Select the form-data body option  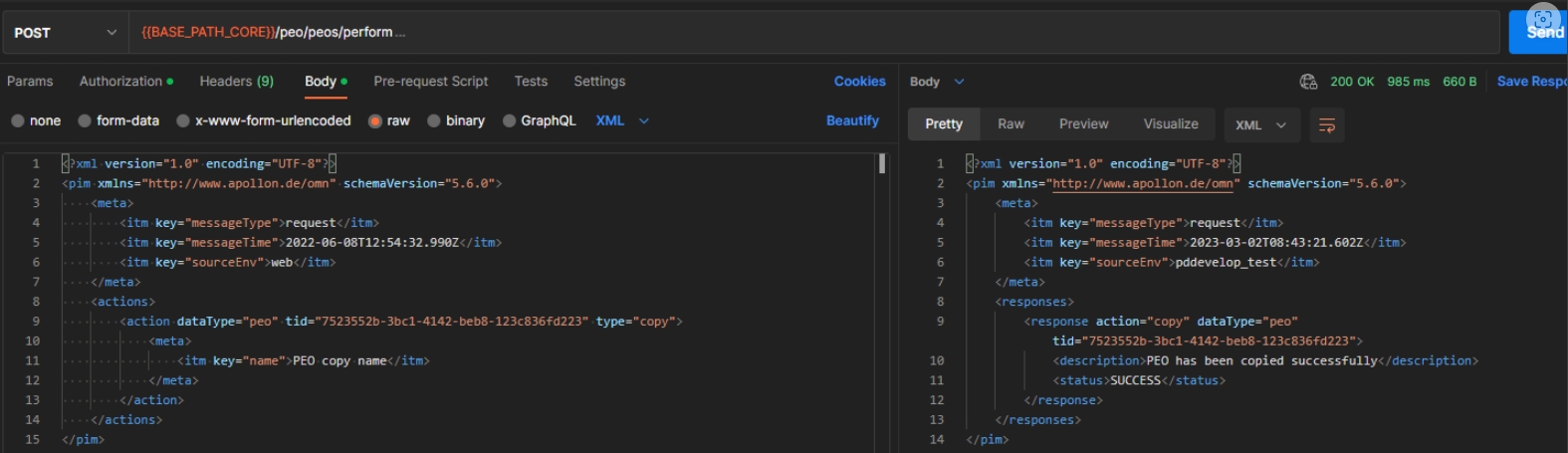pyautogui.click(x=118, y=120)
